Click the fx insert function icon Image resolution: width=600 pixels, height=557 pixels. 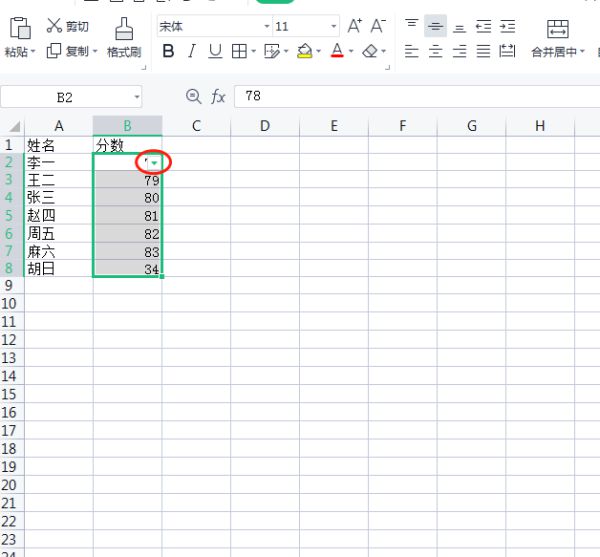coord(218,96)
